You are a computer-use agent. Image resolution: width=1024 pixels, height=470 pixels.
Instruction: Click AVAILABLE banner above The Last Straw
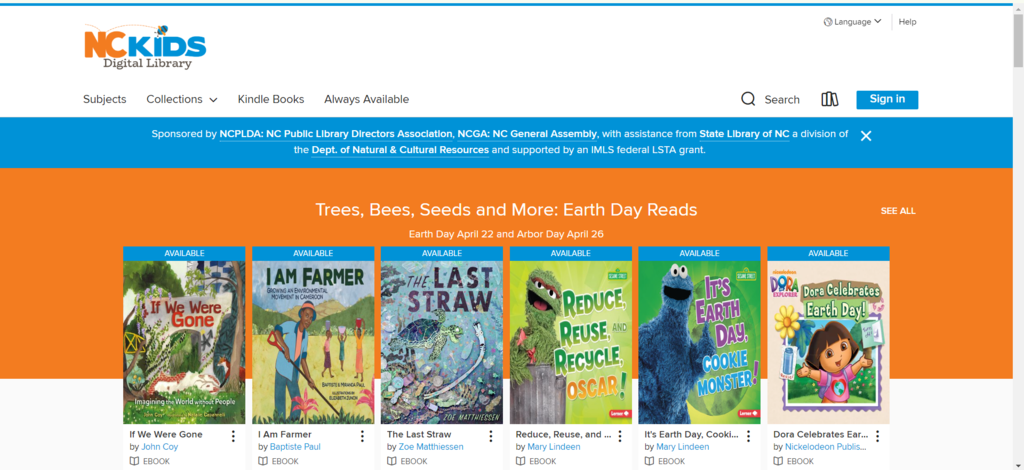pos(441,253)
